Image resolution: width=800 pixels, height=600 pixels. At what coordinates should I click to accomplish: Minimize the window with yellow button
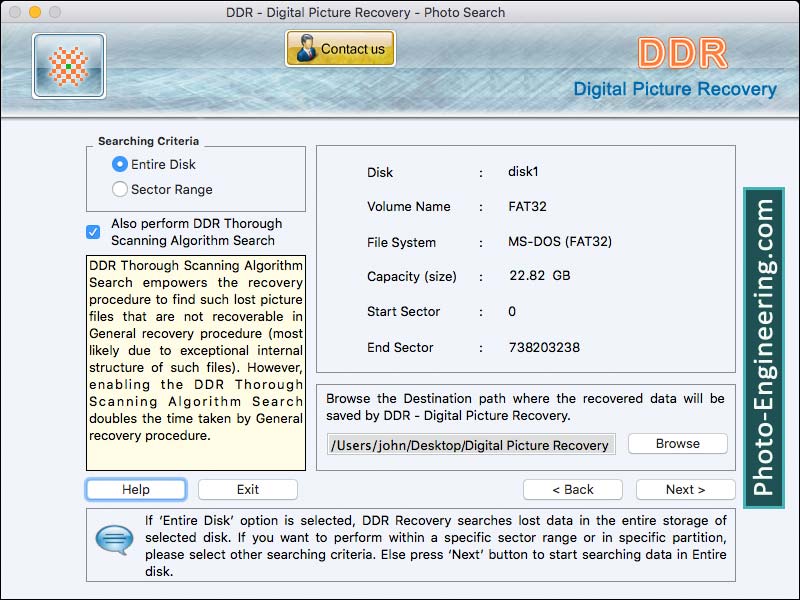[x=34, y=12]
